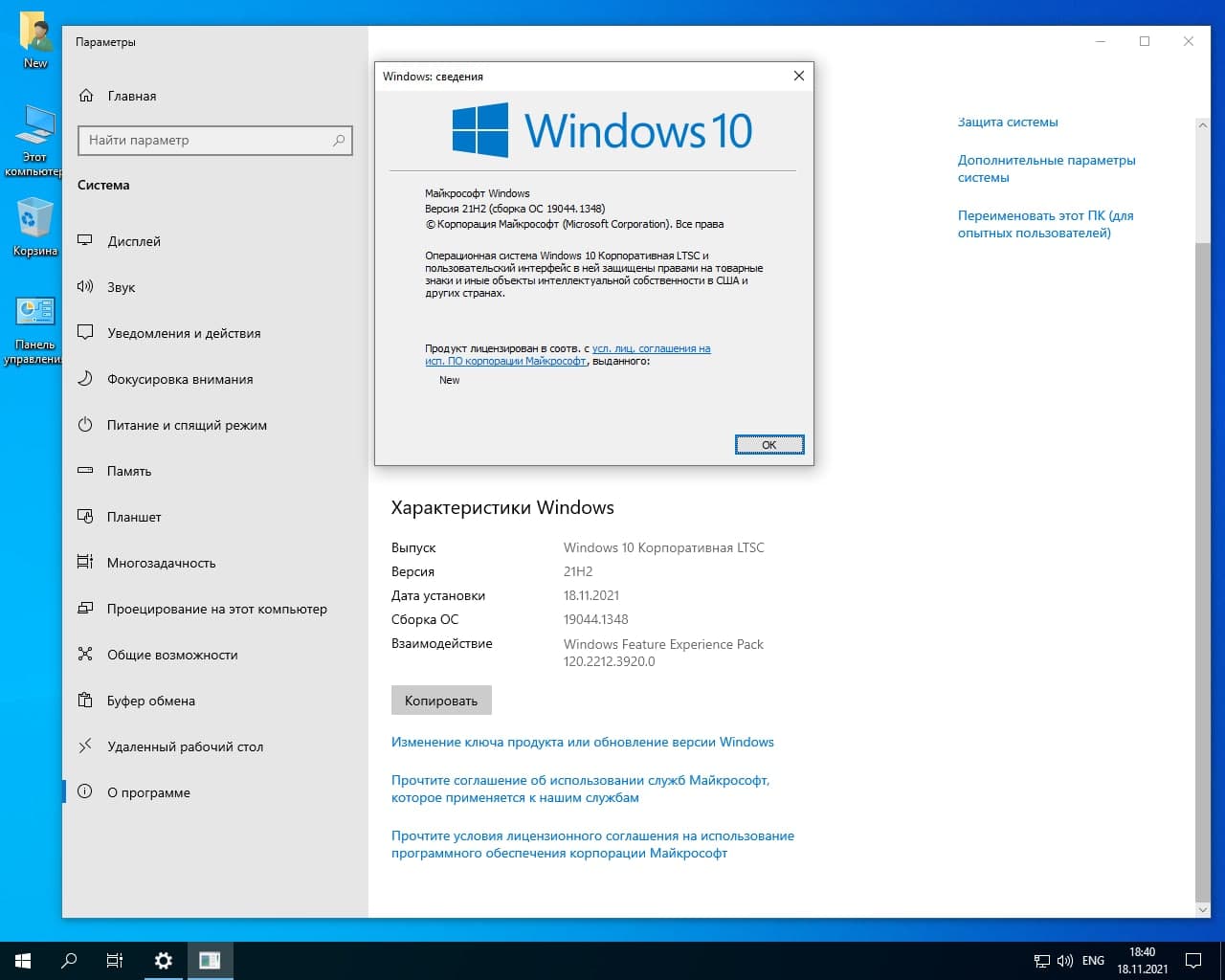Image resolution: width=1225 pixels, height=980 pixels.
Task: Click the Copy button under Windows specifications
Action: click(x=441, y=701)
